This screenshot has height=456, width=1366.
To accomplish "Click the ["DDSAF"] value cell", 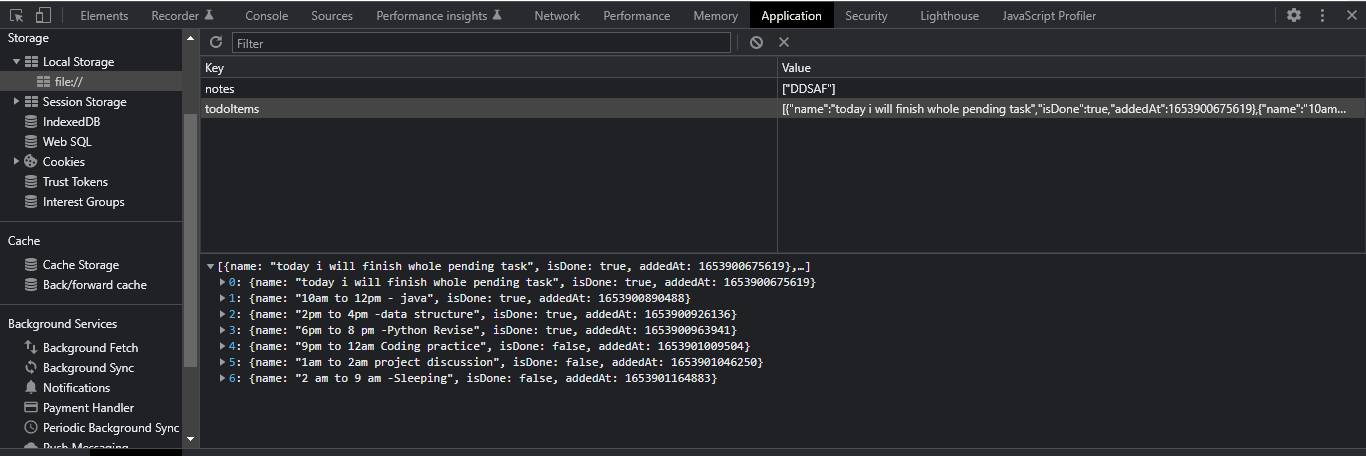I will tap(1071, 89).
